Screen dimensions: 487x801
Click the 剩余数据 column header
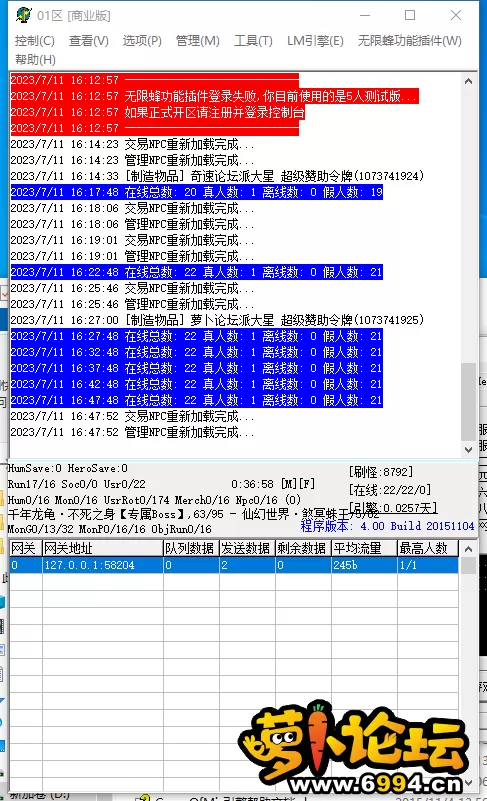pyautogui.click(x=304, y=549)
